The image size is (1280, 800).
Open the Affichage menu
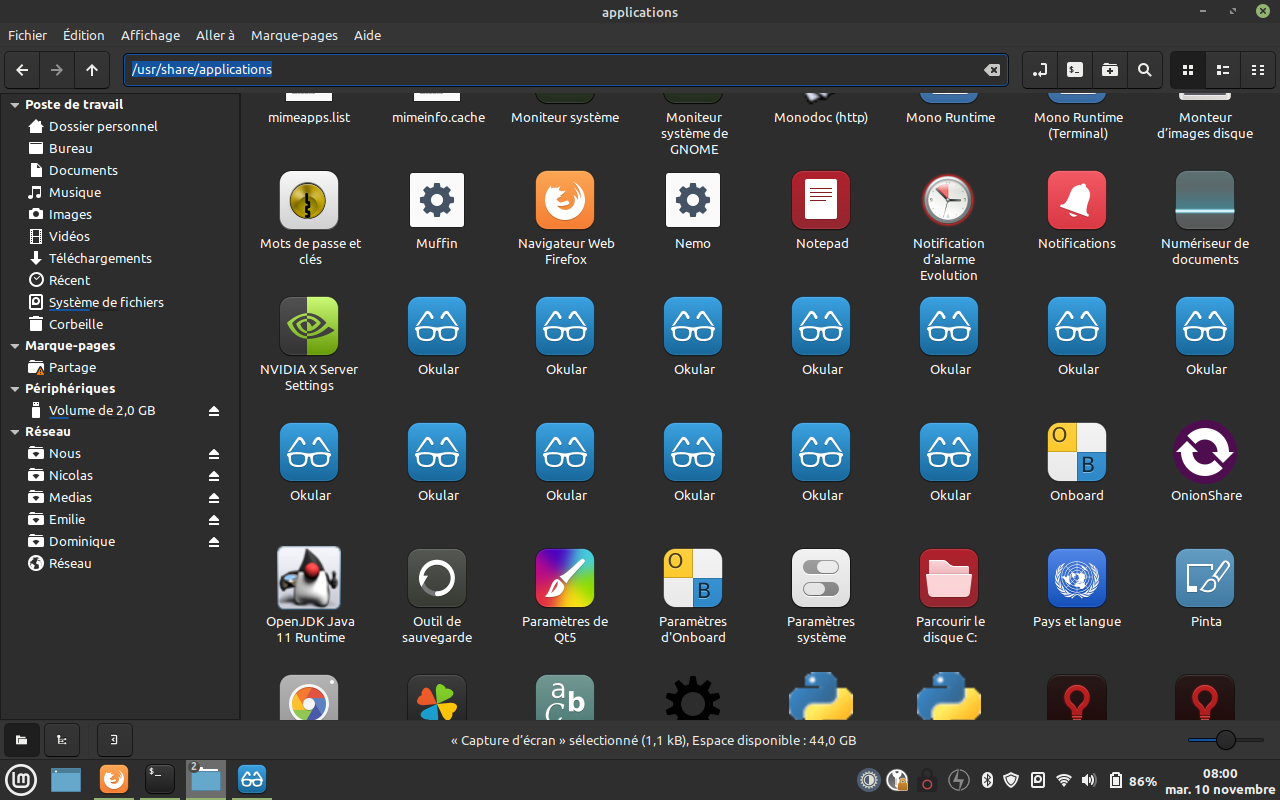[x=150, y=35]
